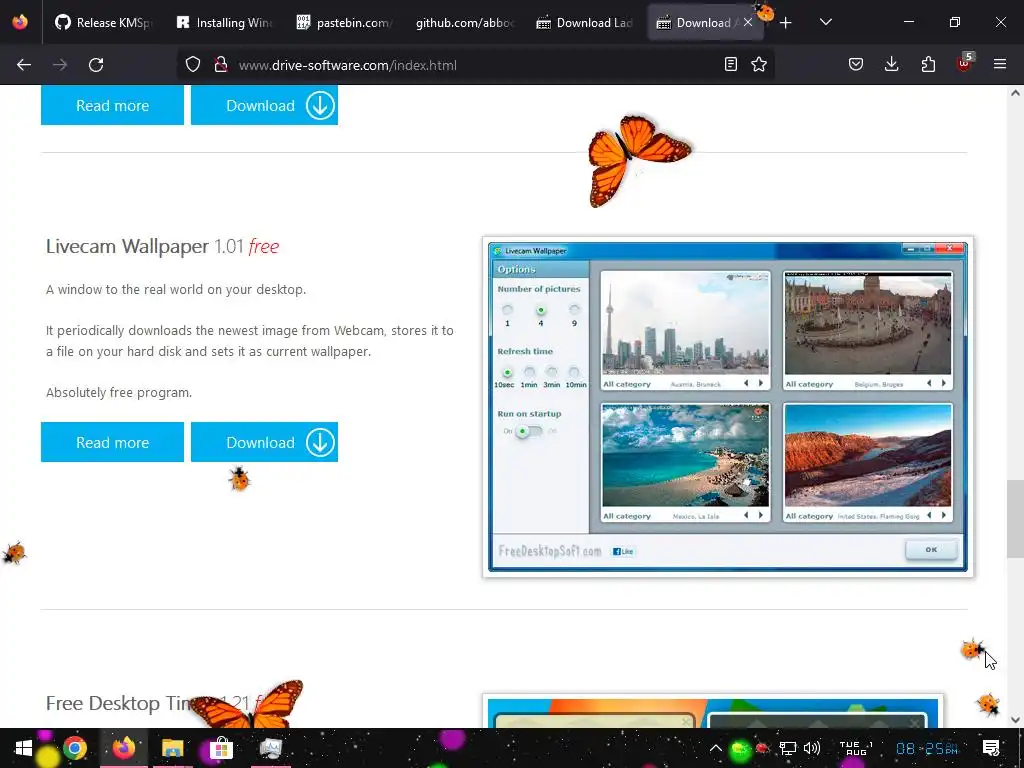The height and width of the screenshot is (768, 1024).
Task: Close the active Download tab
Action: coord(748,22)
